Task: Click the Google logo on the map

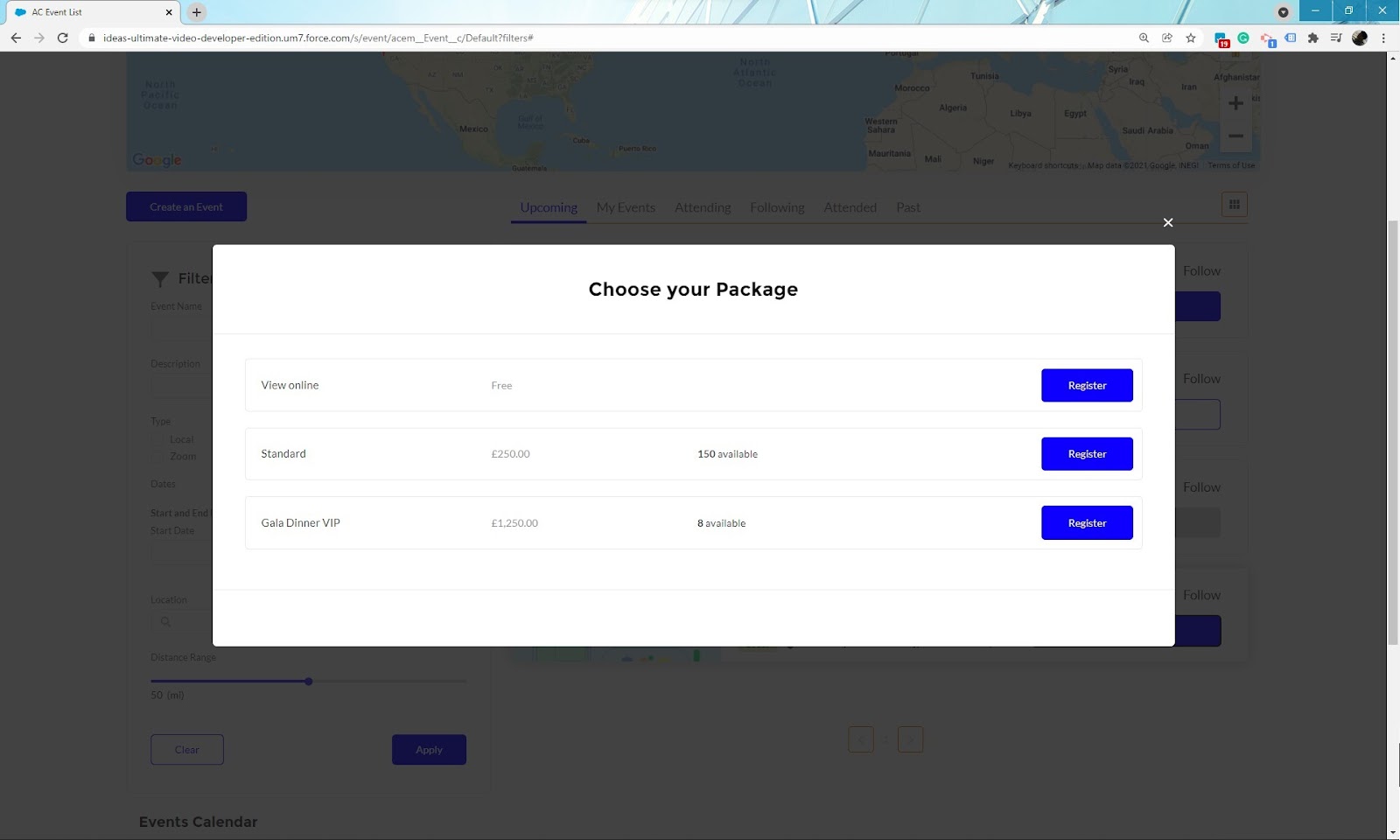Action: (x=157, y=160)
